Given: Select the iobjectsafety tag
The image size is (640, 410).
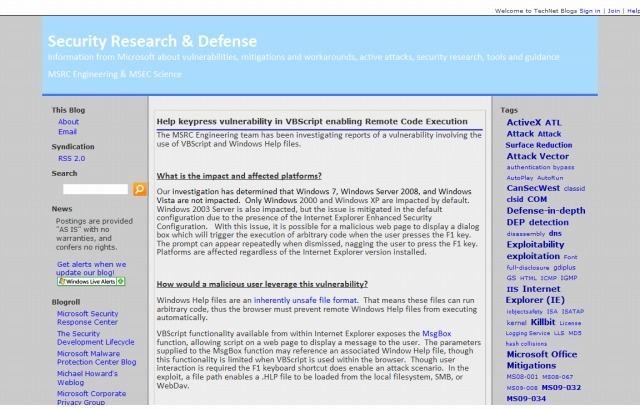Looking at the screenshot, I should 524,312.
